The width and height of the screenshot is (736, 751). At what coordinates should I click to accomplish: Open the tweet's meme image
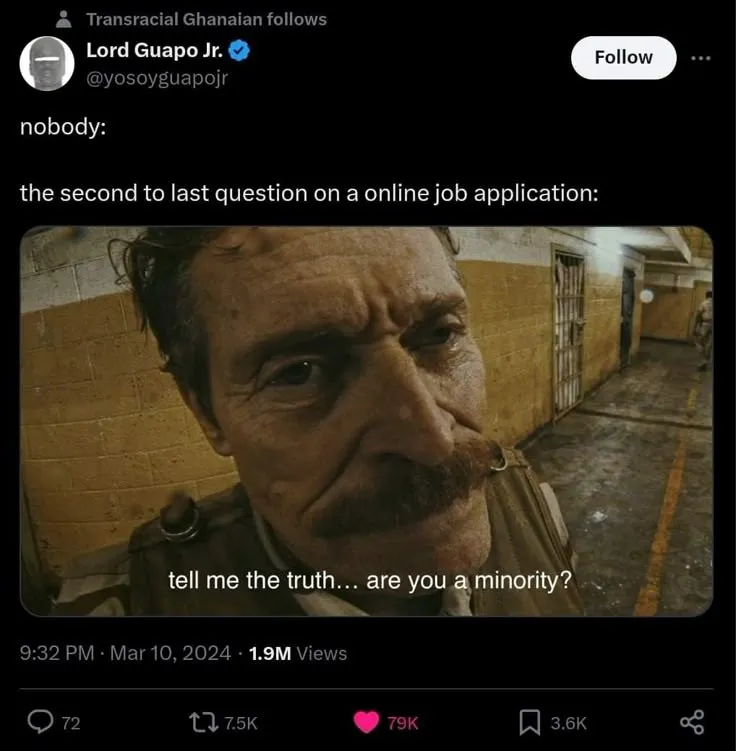click(x=366, y=421)
